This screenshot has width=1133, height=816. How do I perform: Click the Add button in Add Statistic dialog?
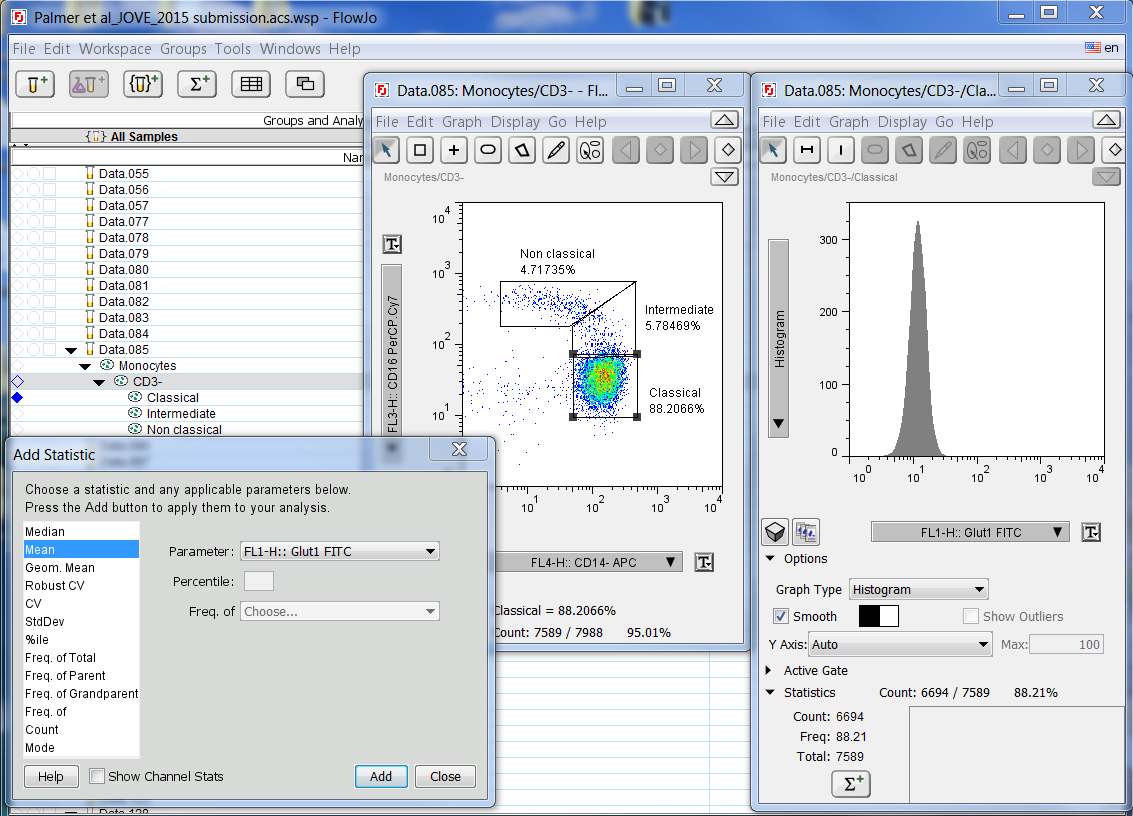click(x=381, y=776)
